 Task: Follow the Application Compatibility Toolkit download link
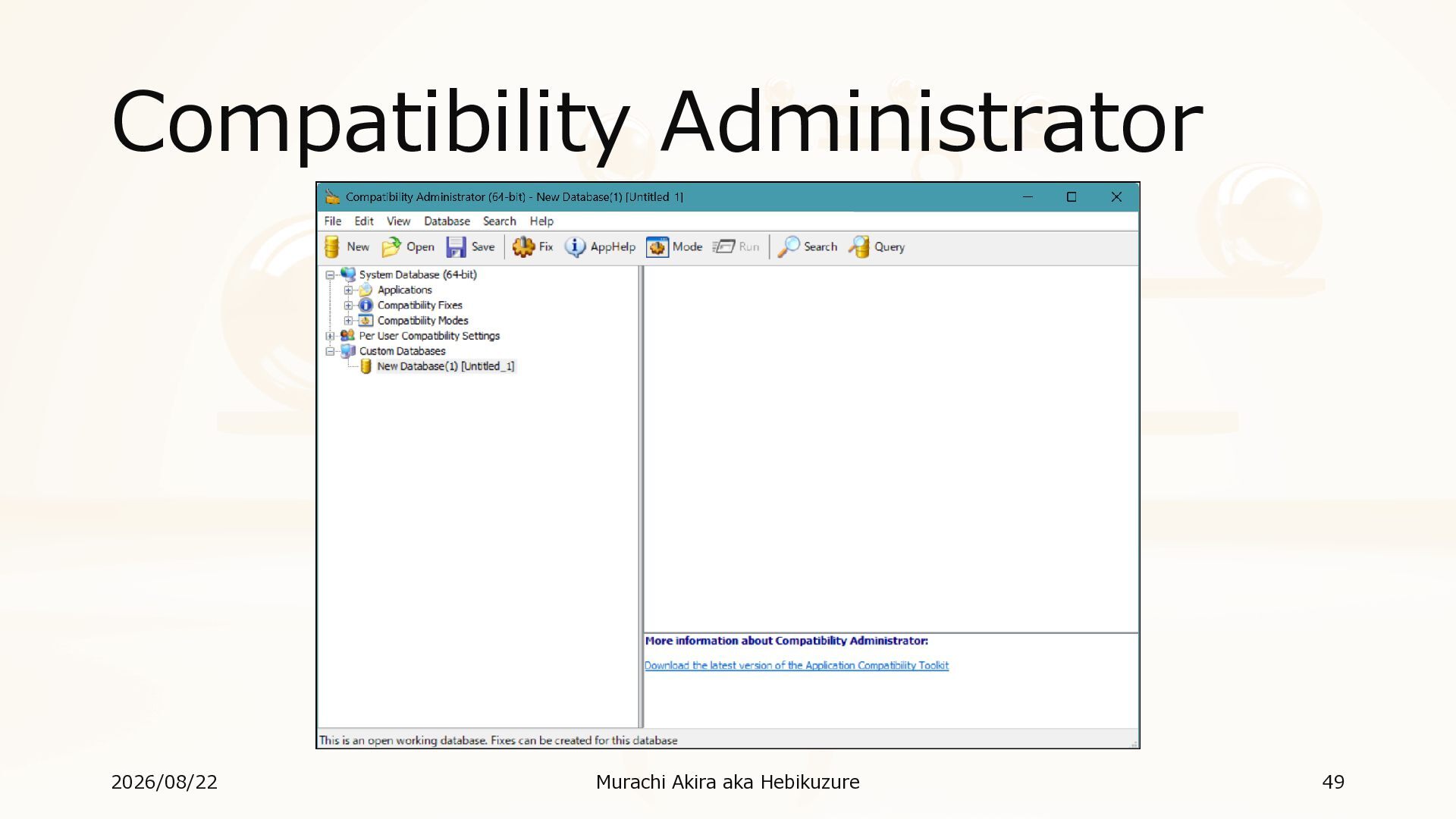796,666
